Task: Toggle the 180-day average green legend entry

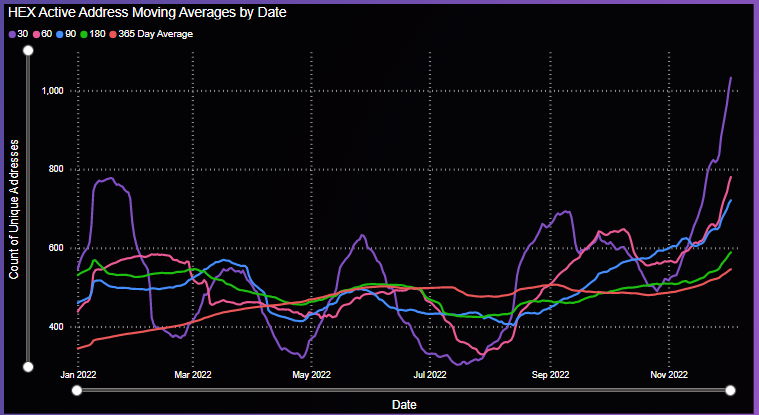Action: (x=92, y=34)
